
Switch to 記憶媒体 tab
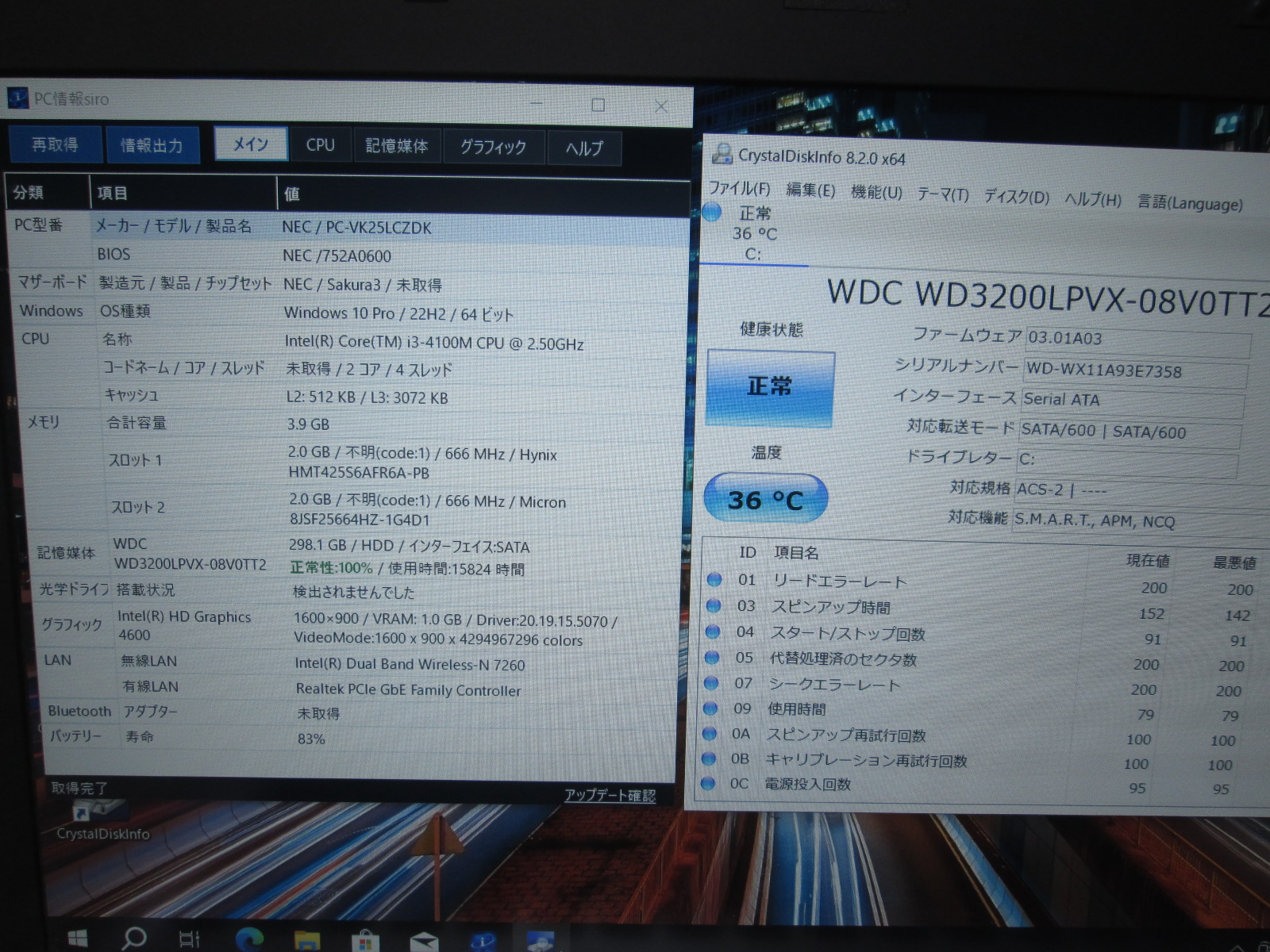click(396, 146)
